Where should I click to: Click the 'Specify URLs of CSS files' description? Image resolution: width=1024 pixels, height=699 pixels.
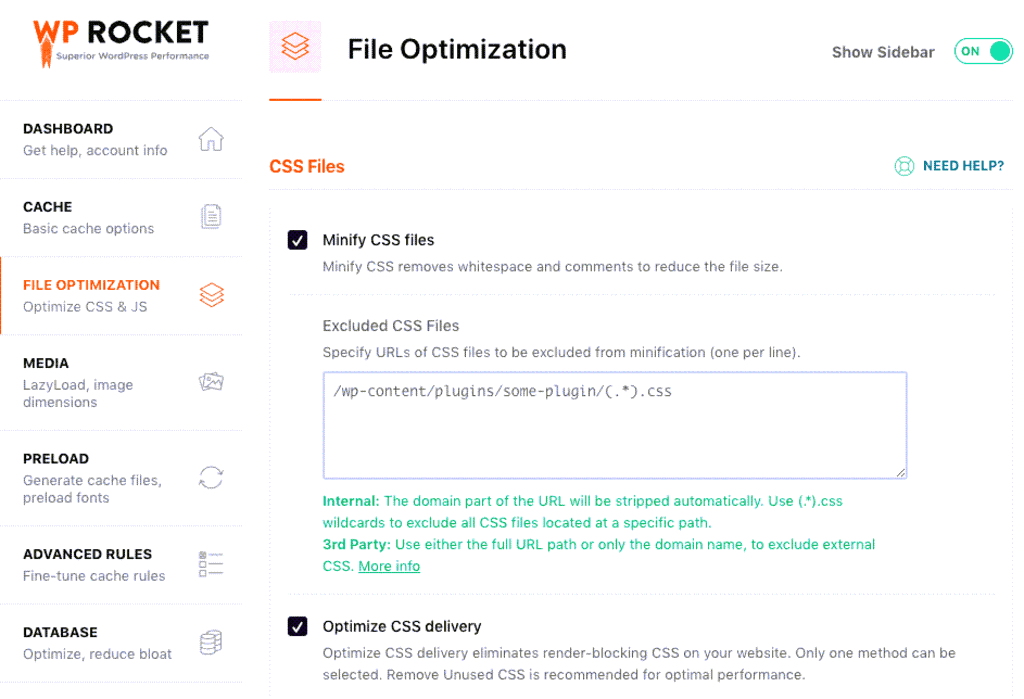(562, 352)
